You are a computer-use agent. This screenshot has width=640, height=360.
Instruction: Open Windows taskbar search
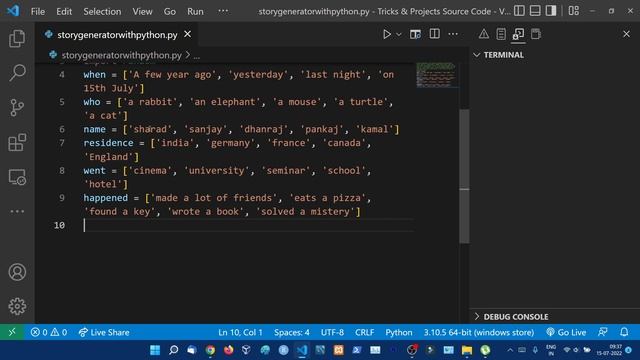(x=173, y=350)
